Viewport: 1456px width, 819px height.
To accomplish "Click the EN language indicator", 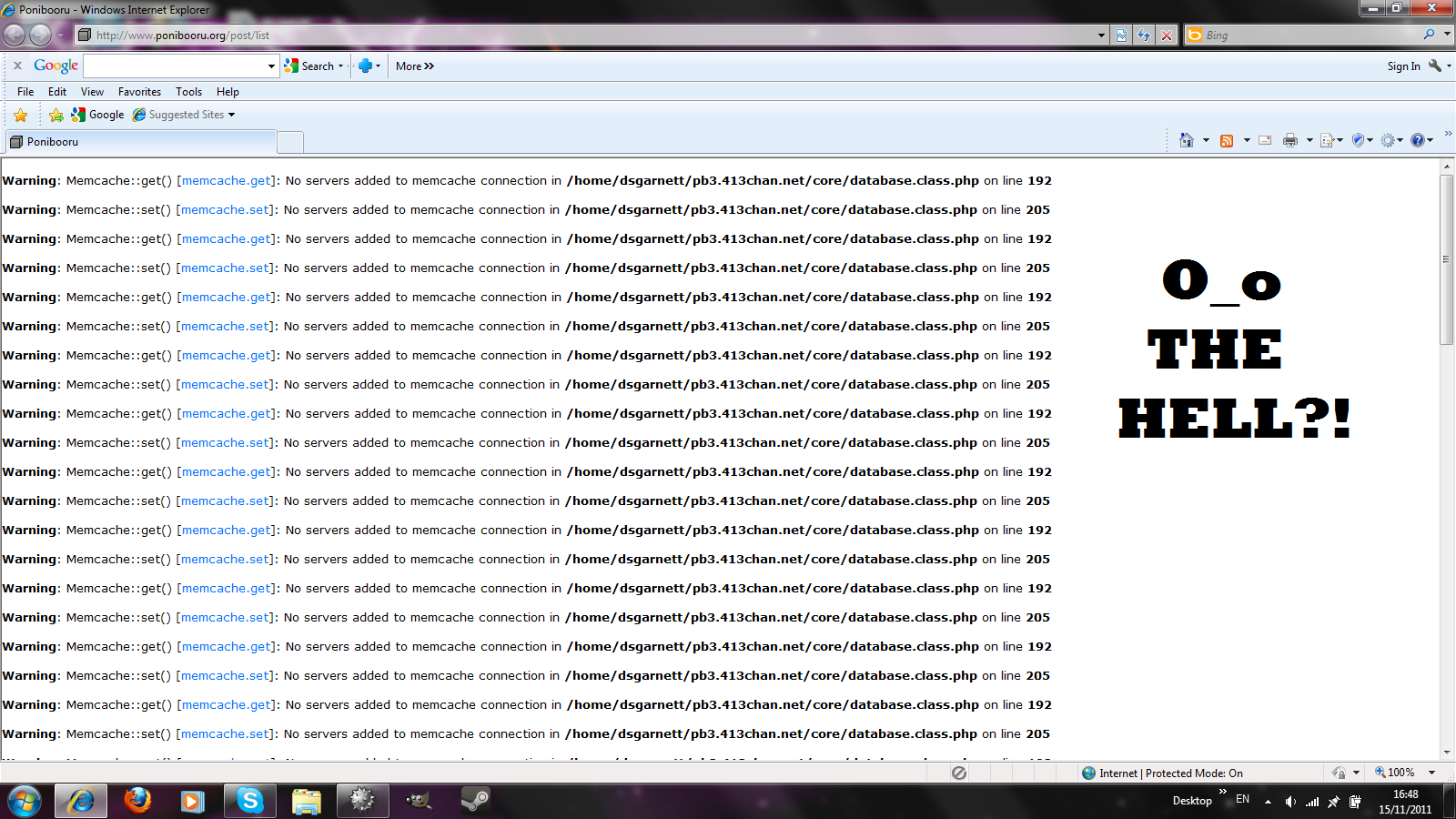I will coord(1242,799).
